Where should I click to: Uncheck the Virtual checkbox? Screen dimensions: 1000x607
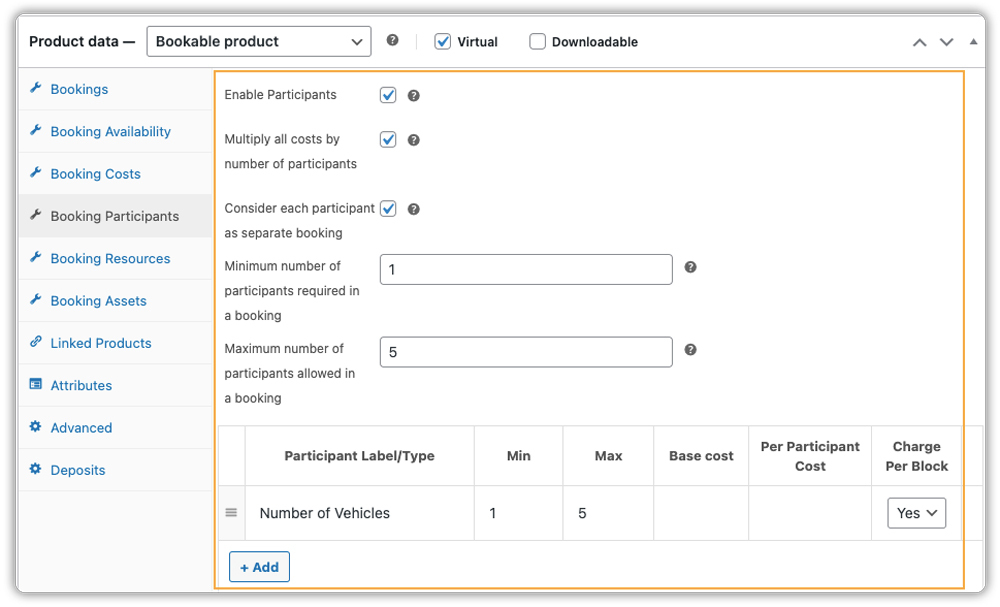[x=443, y=42]
